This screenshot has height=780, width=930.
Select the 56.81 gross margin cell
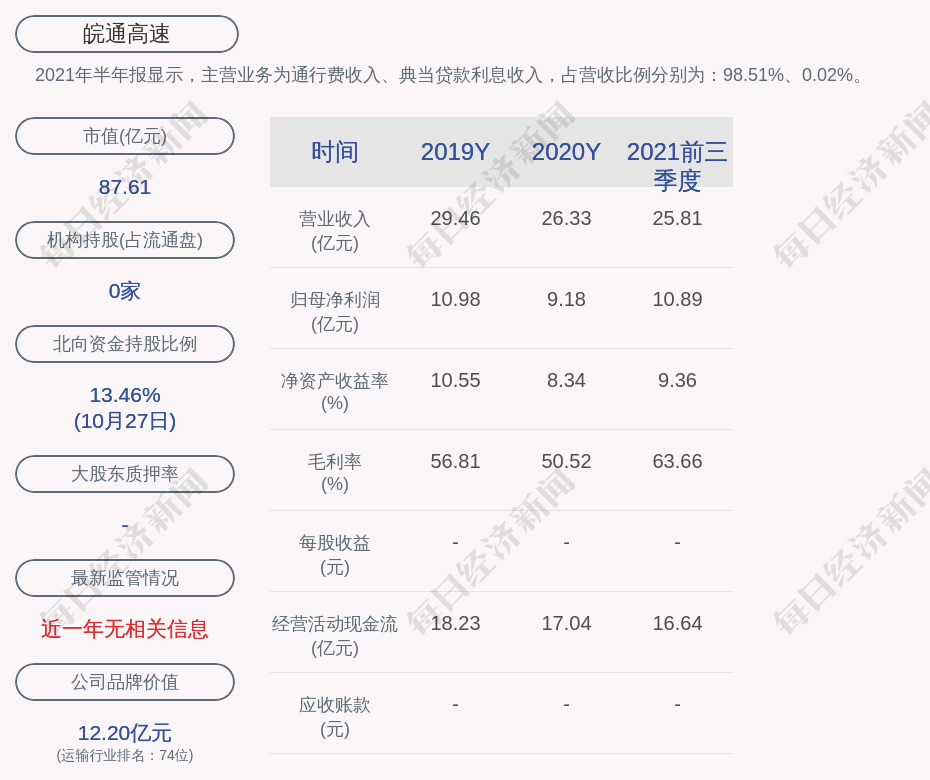[x=456, y=461]
